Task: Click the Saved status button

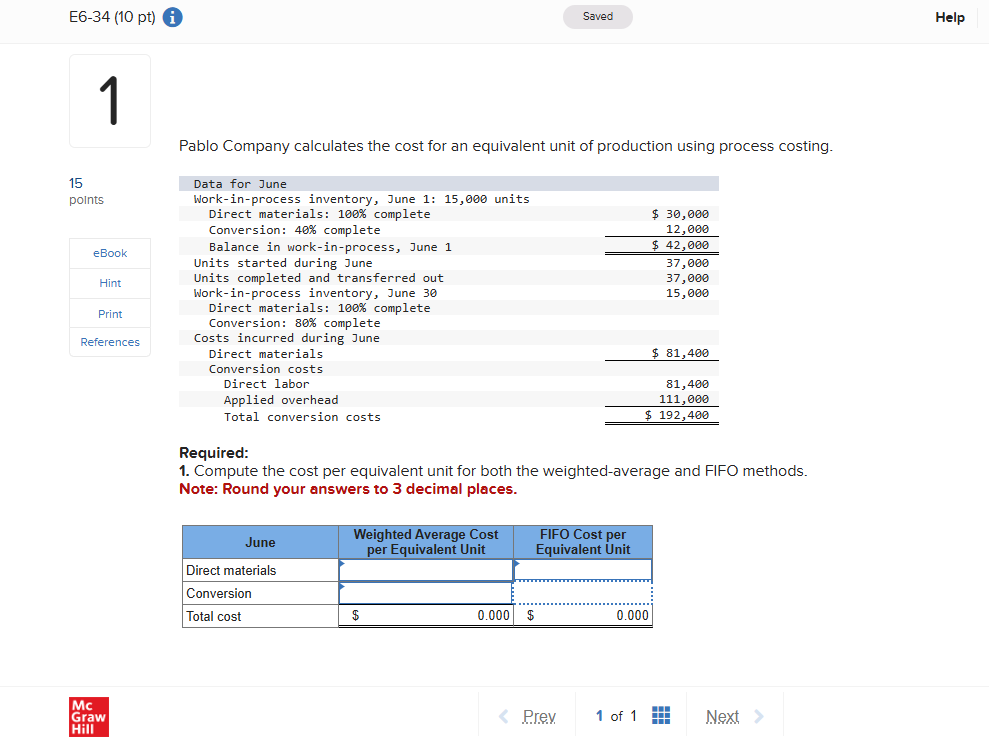Action: [x=597, y=16]
